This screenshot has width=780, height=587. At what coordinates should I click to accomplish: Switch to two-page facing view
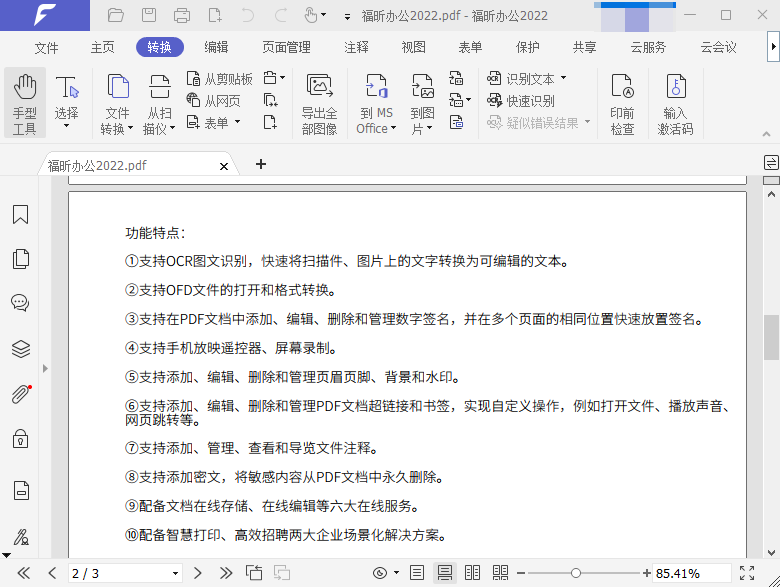point(472,573)
